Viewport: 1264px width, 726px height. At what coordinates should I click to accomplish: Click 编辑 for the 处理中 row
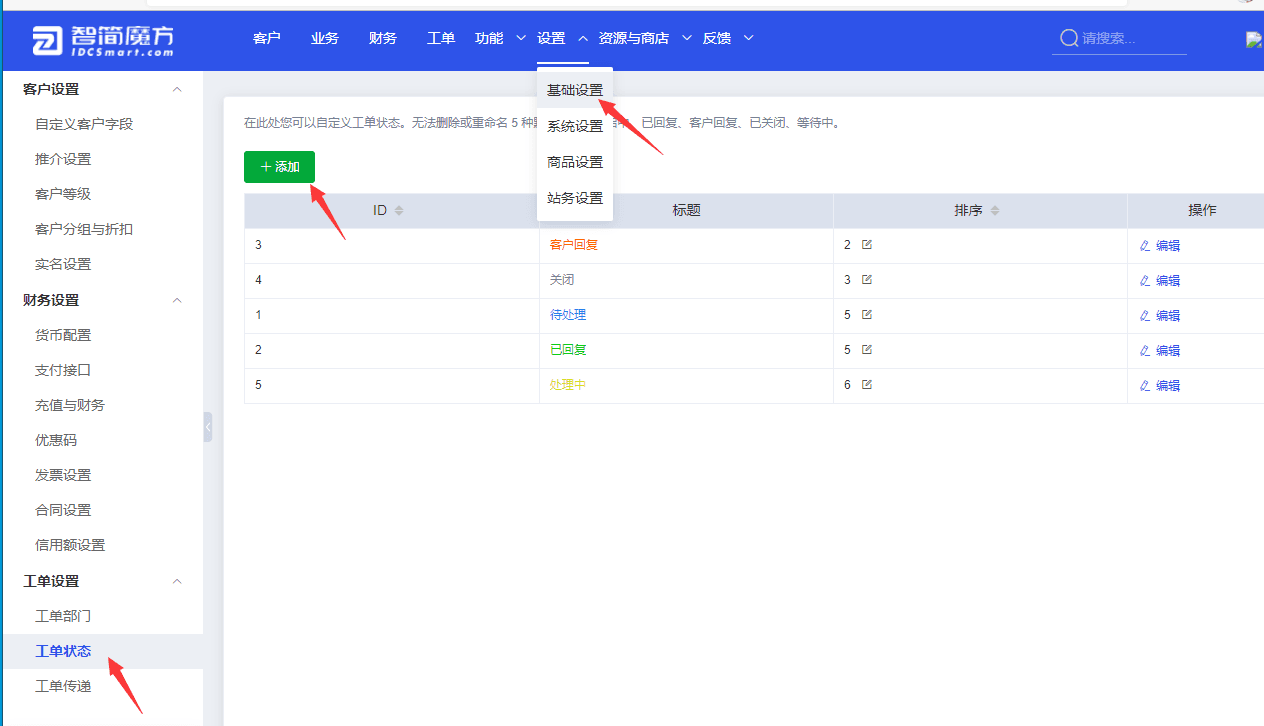tap(1160, 385)
